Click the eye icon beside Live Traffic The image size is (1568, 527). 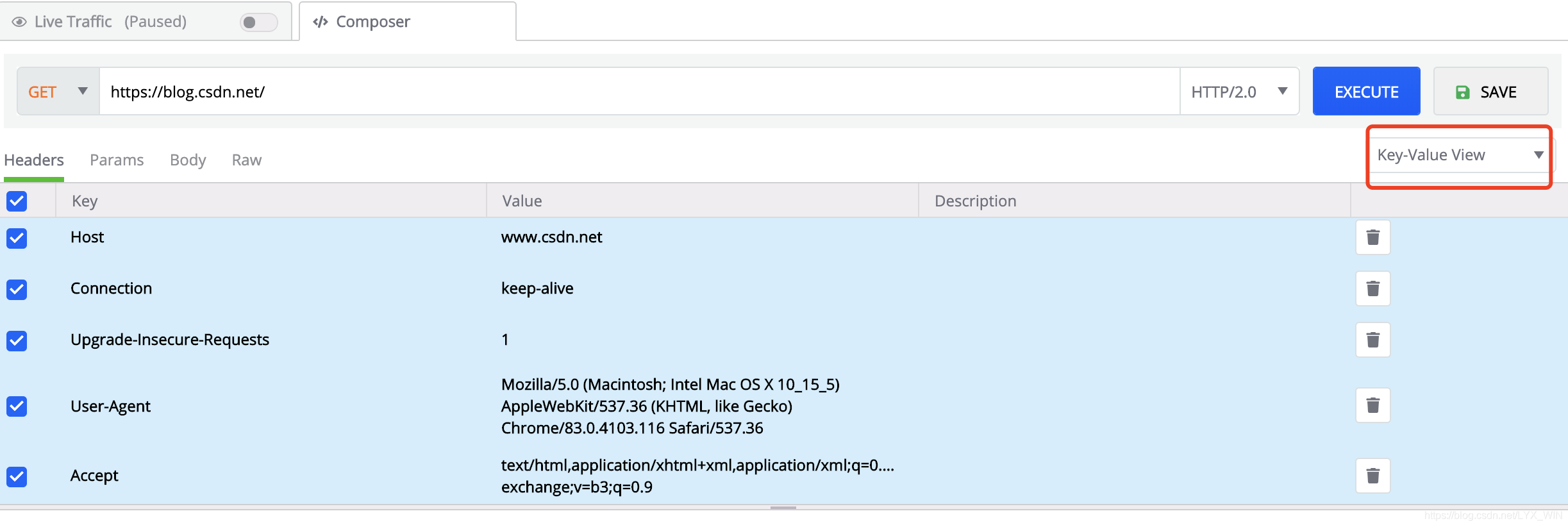coord(19,22)
